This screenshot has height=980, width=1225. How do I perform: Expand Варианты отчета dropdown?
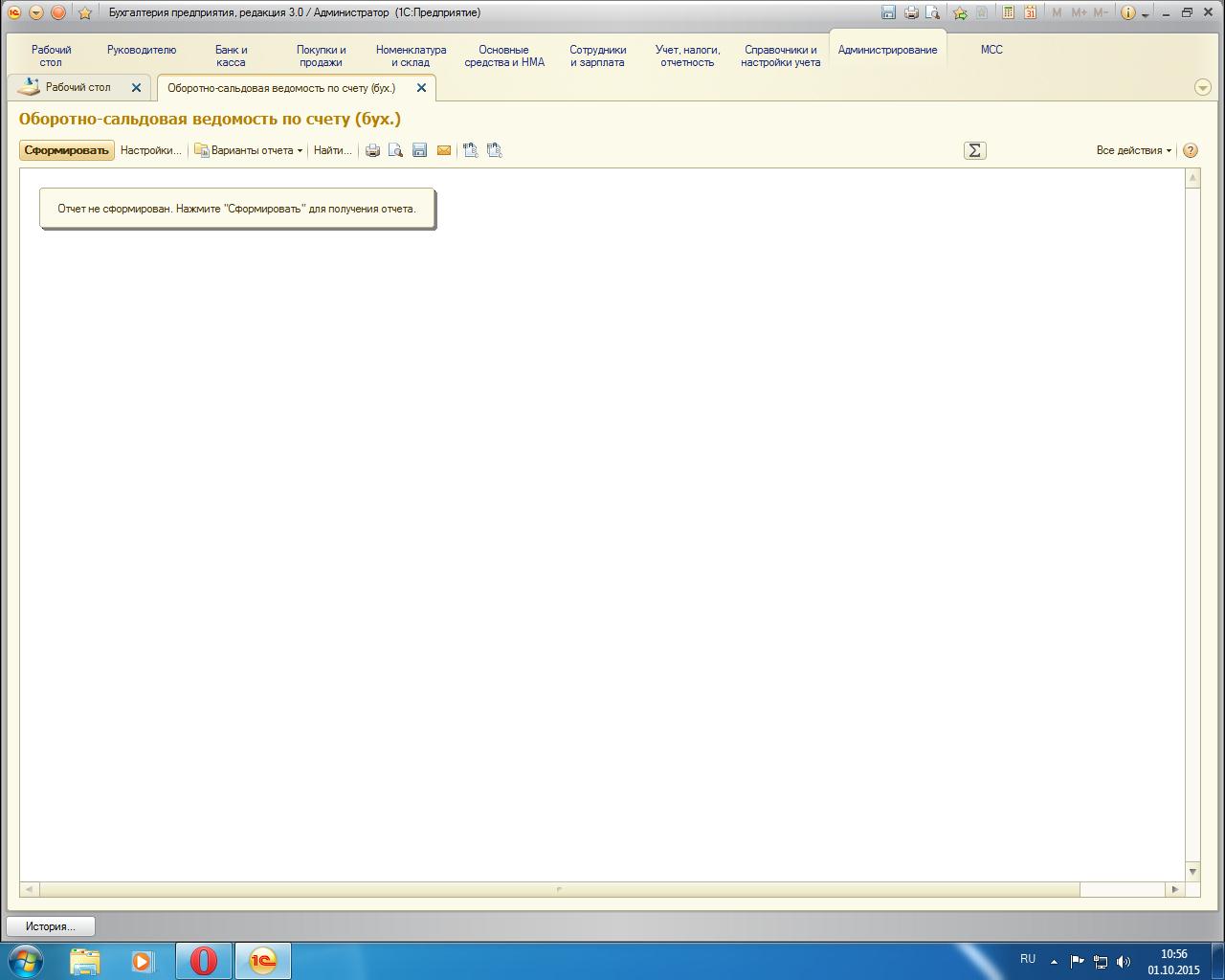tap(249, 150)
